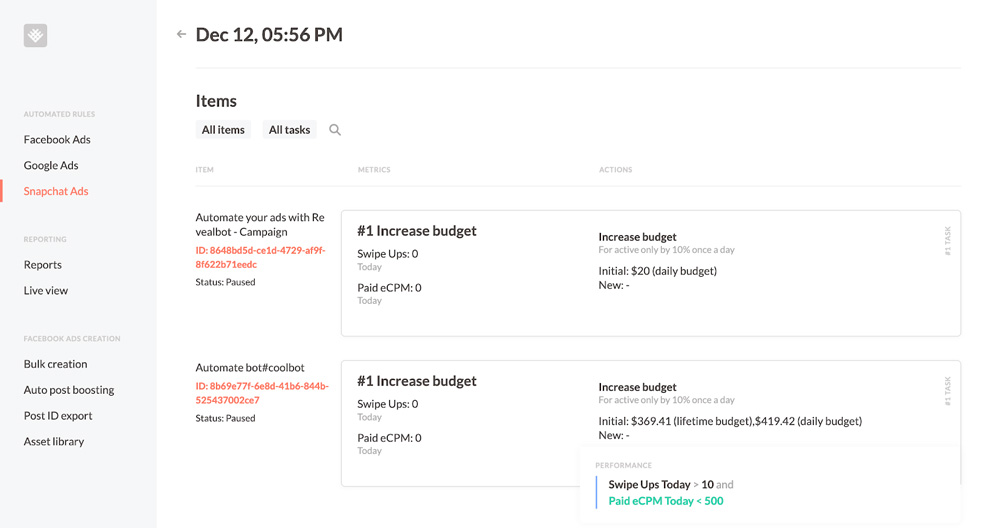The height and width of the screenshot is (528, 1000).
Task: Click the Paid eCPM Today < 500 condition
Action: tap(665, 501)
